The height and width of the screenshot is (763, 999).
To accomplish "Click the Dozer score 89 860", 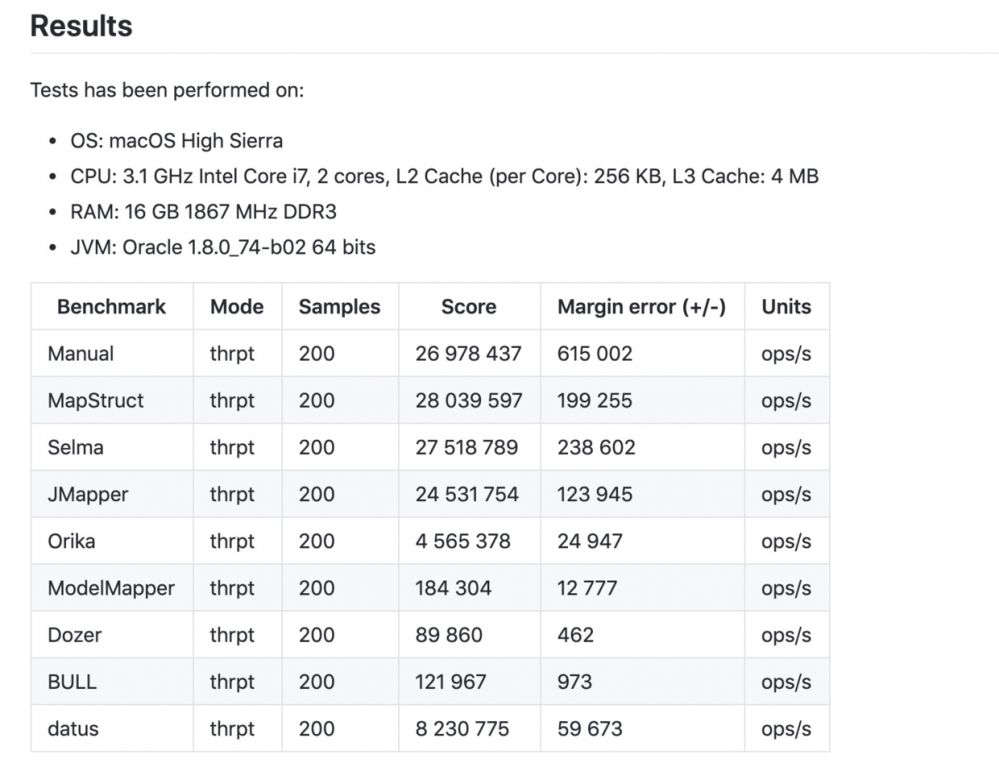I will [449, 636].
